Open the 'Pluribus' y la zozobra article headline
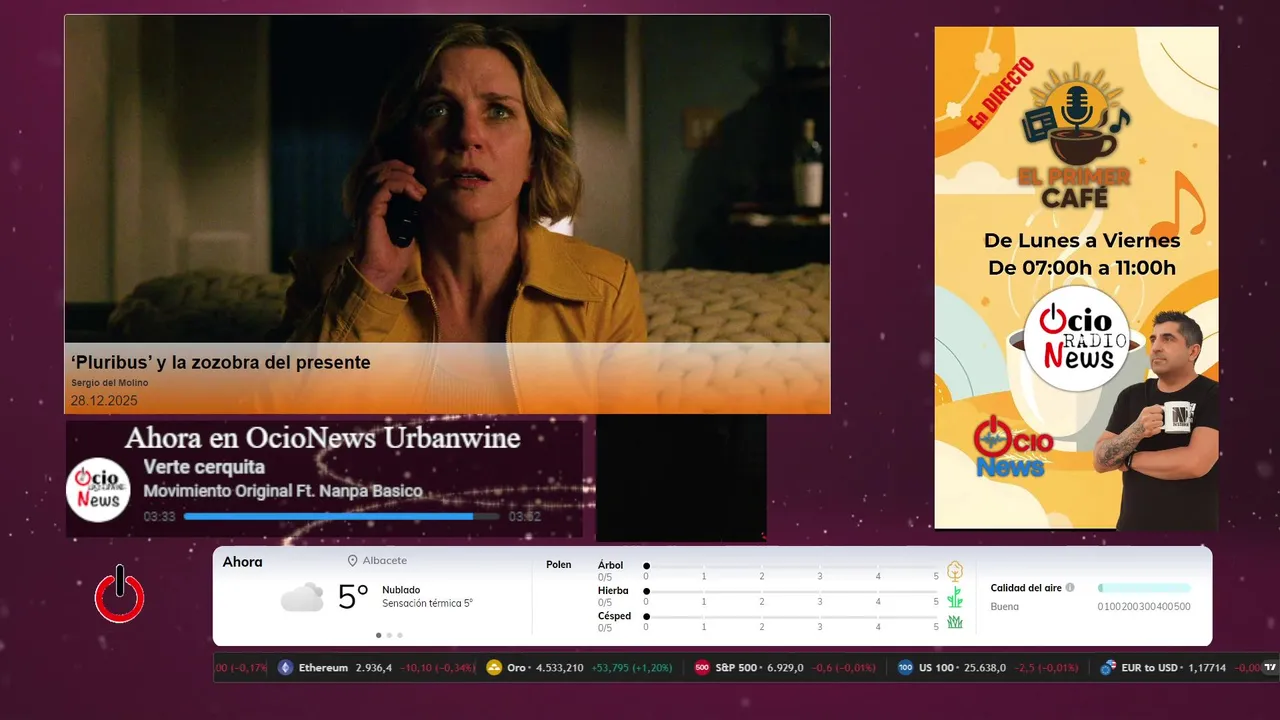The image size is (1280, 720). pyautogui.click(x=221, y=363)
